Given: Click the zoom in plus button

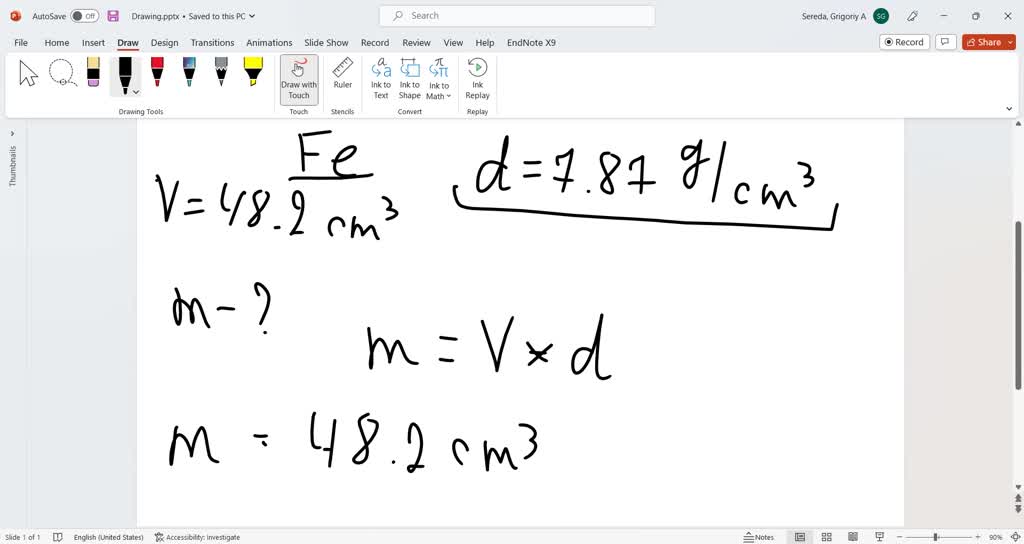Looking at the screenshot, I should (978, 537).
